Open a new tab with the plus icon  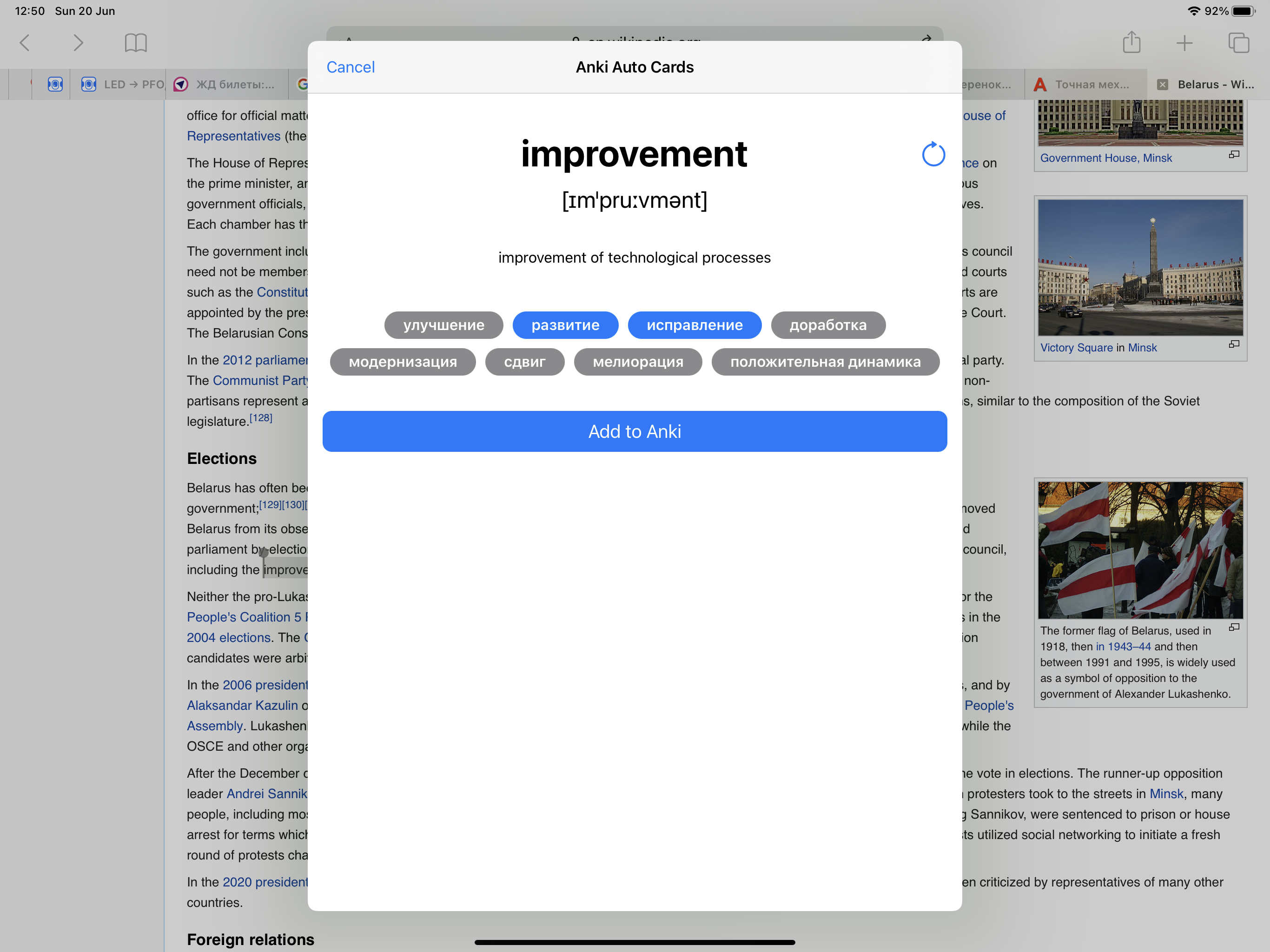pyautogui.click(x=1184, y=43)
